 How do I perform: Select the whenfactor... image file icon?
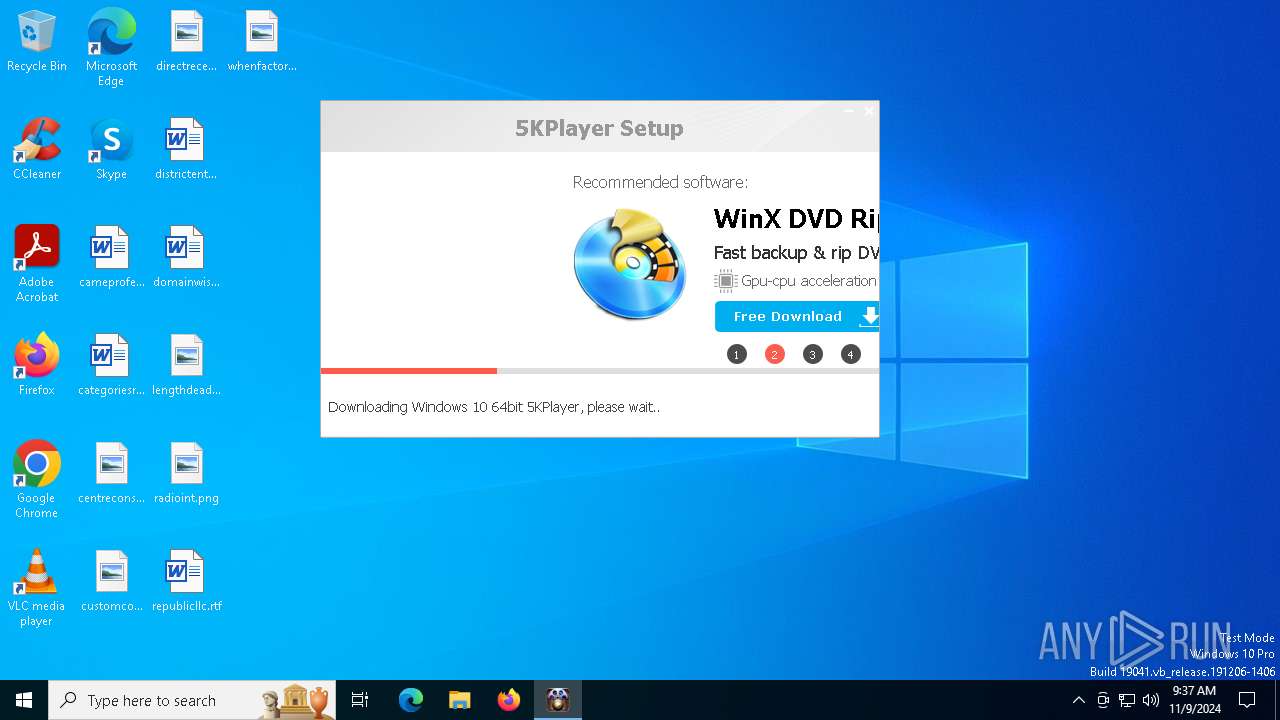261,41
